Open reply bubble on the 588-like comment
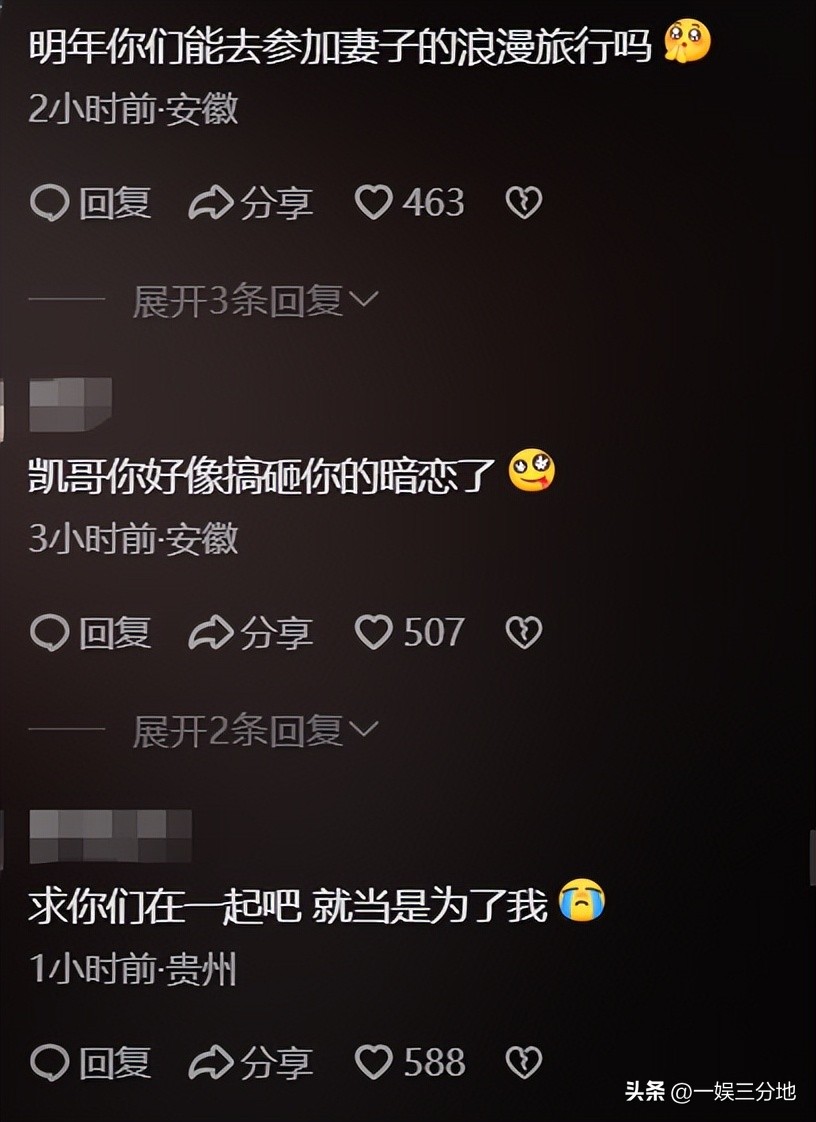The height and width of the screenshot is (1122, 816). tap(91, 1063)
